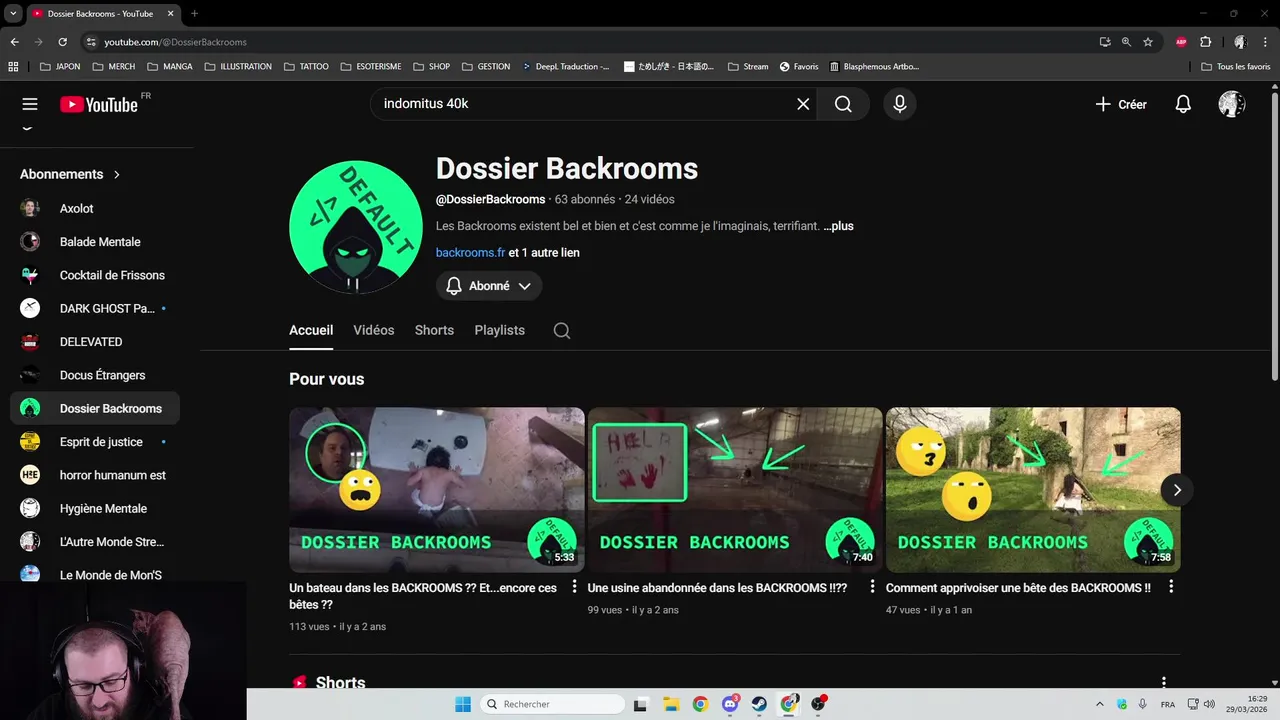
Task: Open the Tous les favoris folder
Action: pos(1236,67)
